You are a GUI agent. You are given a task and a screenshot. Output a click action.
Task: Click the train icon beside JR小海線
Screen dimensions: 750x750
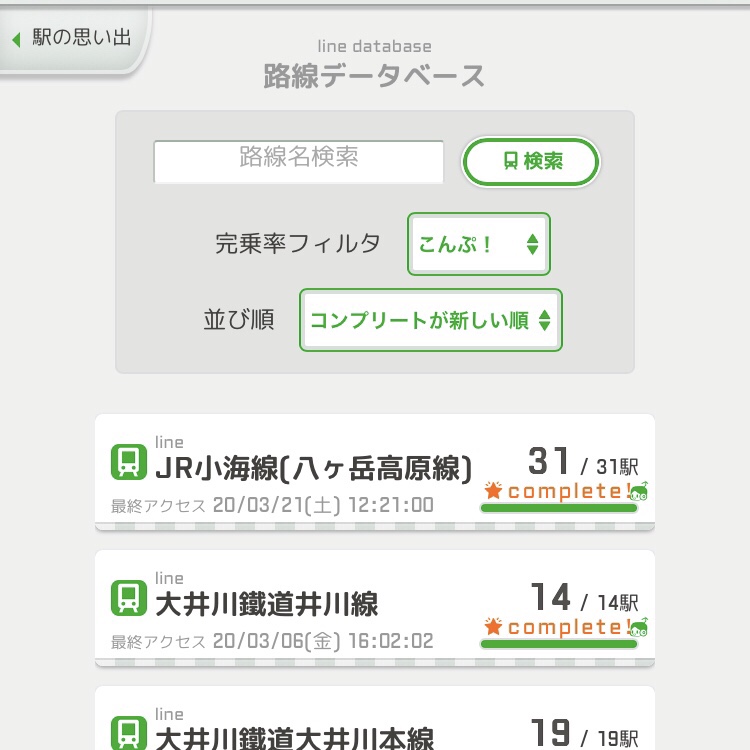point(129,462)
